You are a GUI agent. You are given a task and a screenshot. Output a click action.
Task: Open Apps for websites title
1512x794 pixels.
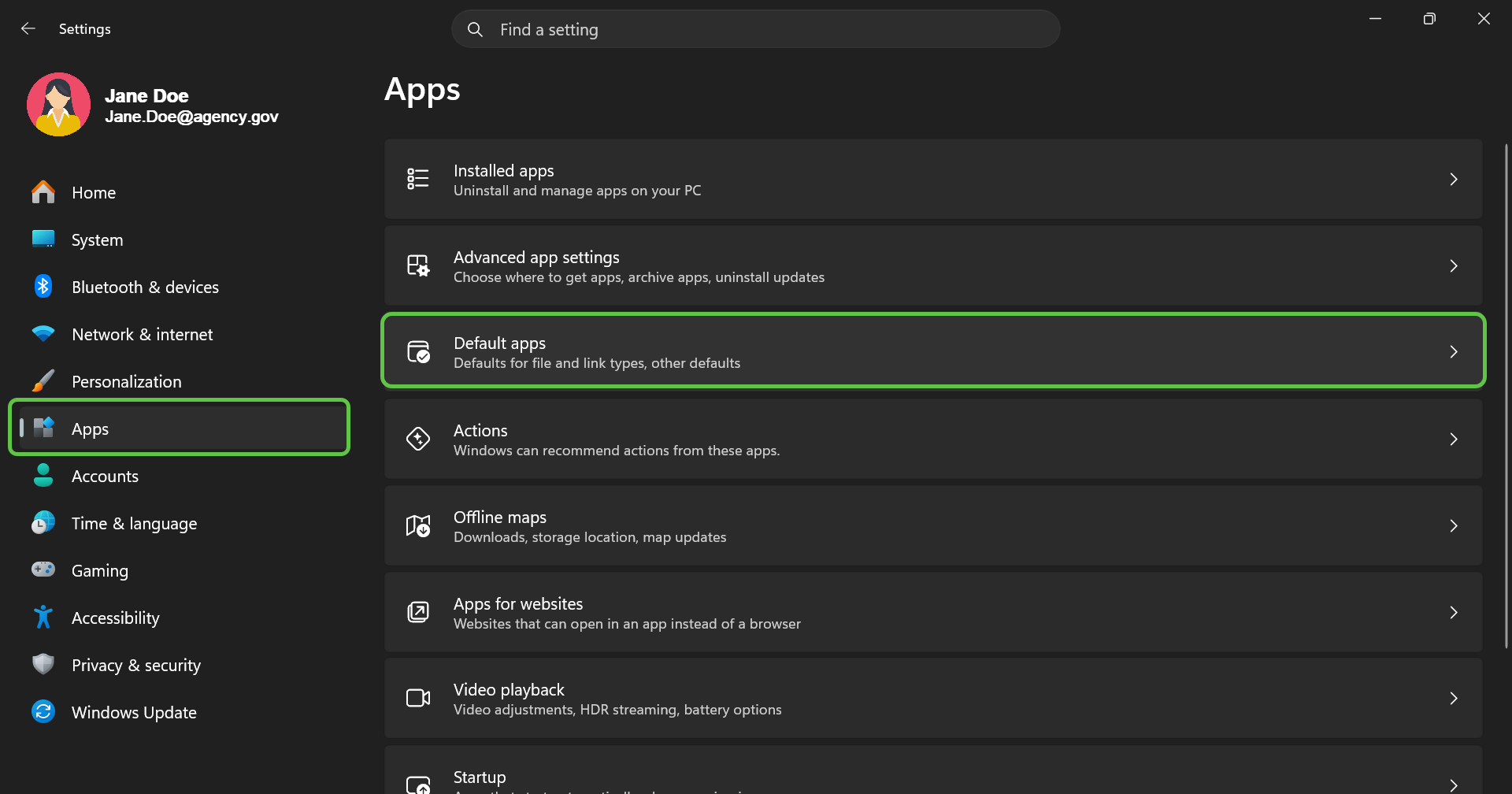(518, 603)
